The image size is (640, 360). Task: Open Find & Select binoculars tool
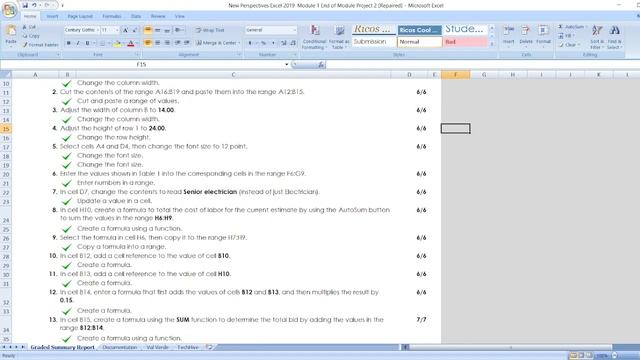pos(615,31)
